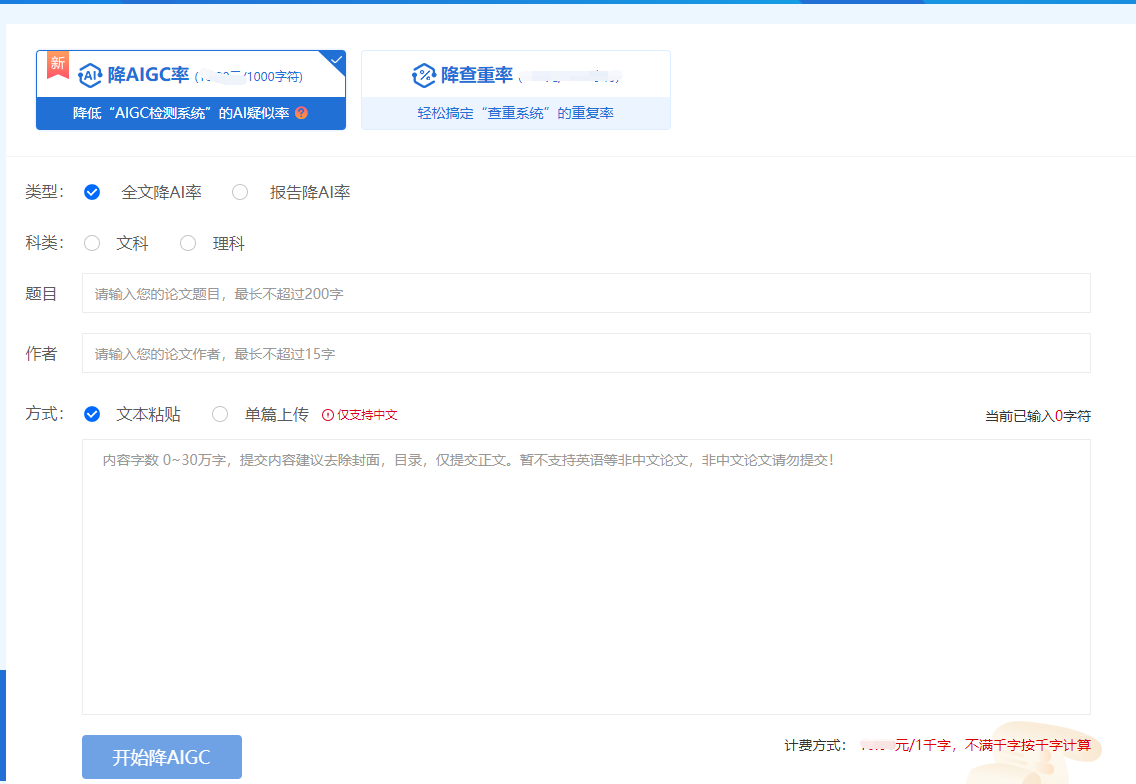The height and width of the screenshot is (784, 1136).
Task: Click the corner checkmark on 降AIGC率 card
Action: pyautogui.click(x=337, y=59)
